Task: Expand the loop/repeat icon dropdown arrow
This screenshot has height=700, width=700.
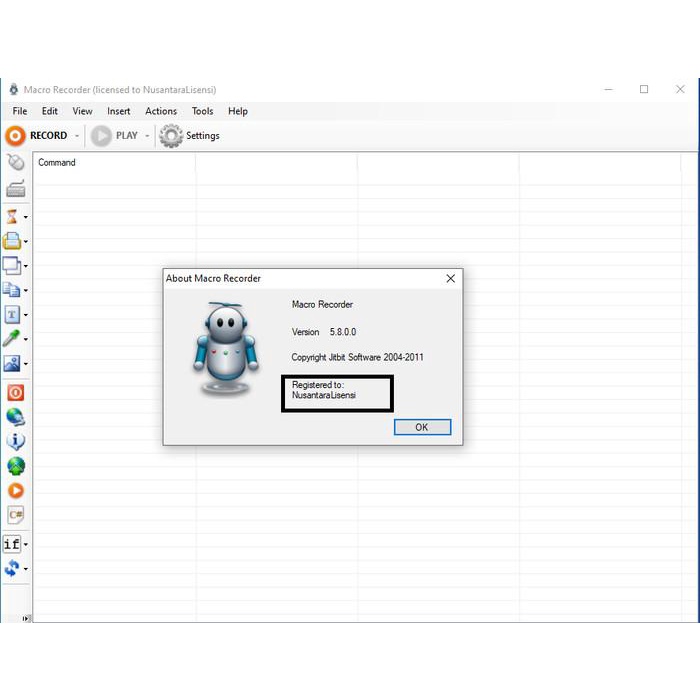Action: click(26, 570)
